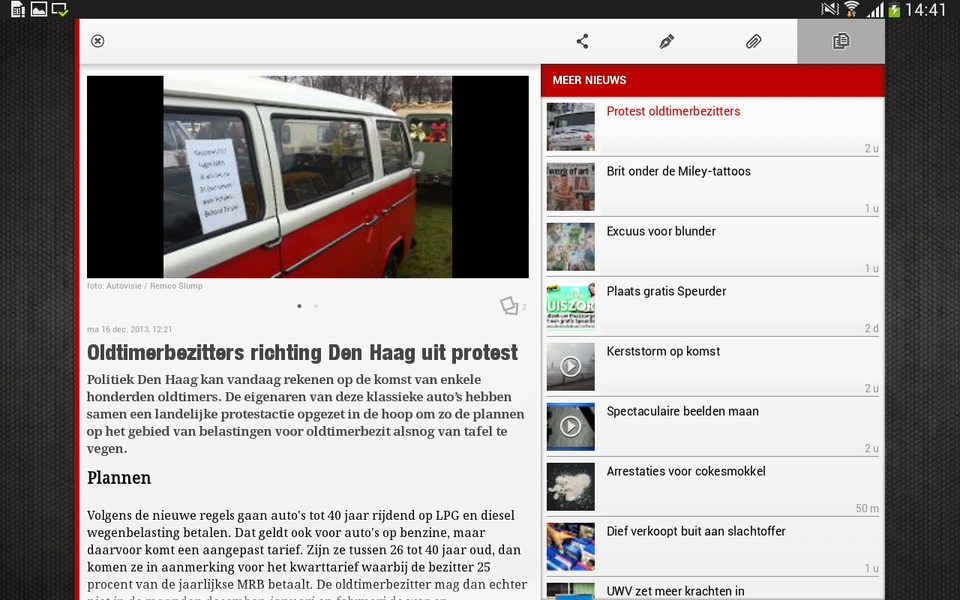The height and width of the screenshot is (600, 960).
Task: Tap the muted sound status icon
Action: [x=830, y=9]
